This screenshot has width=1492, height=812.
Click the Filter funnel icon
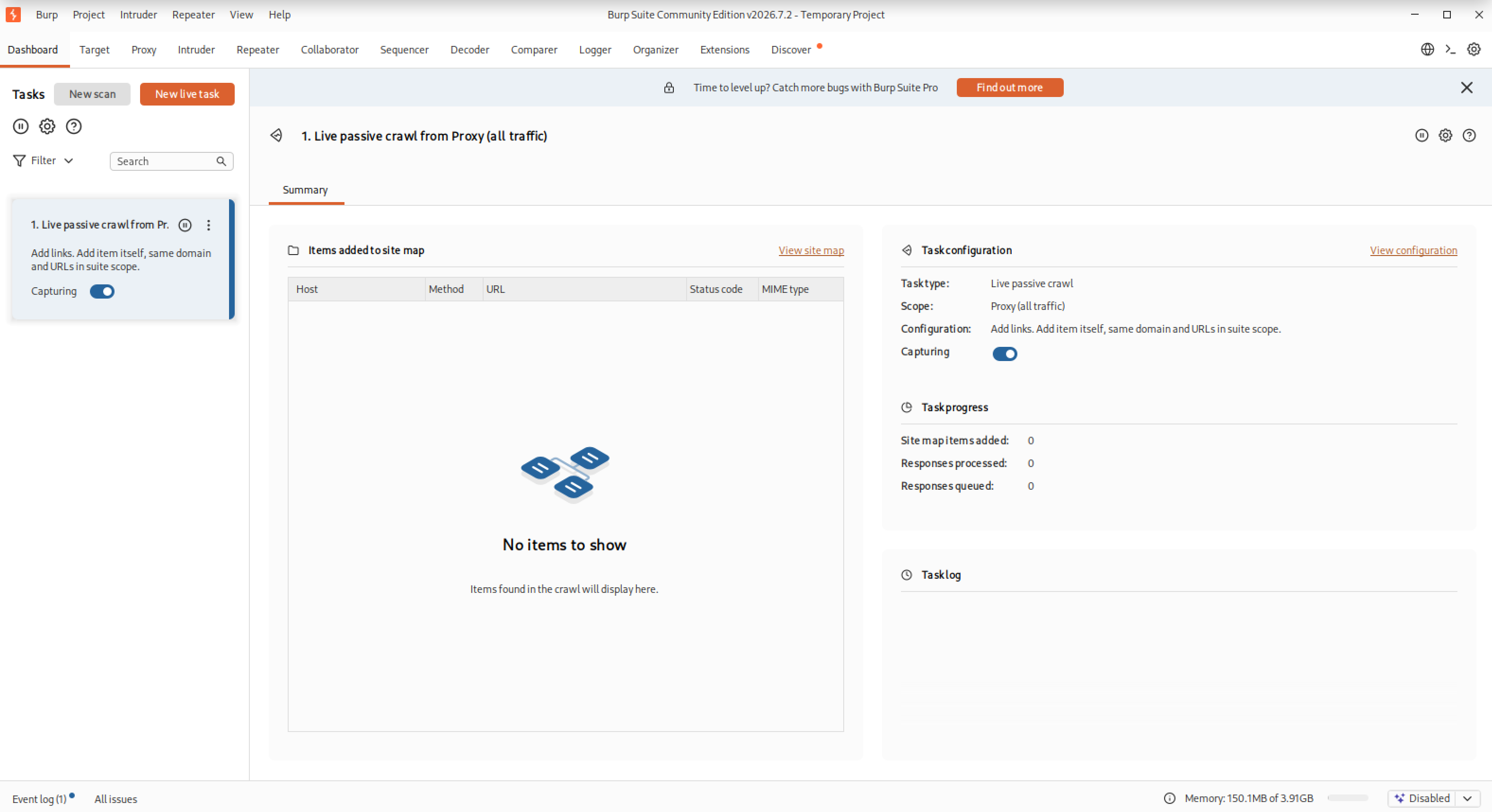(19, 160)
